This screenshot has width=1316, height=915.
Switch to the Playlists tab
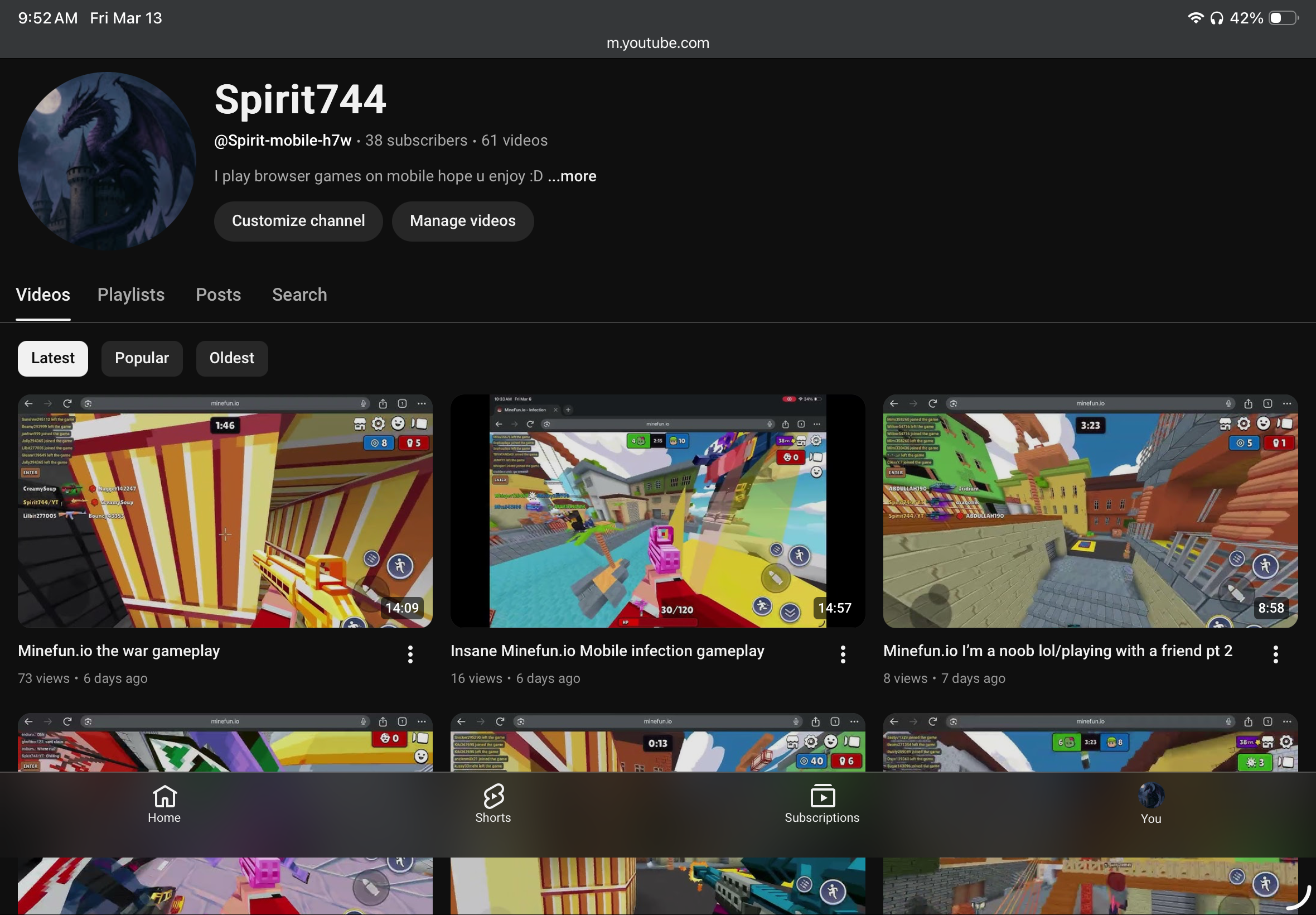130,295
